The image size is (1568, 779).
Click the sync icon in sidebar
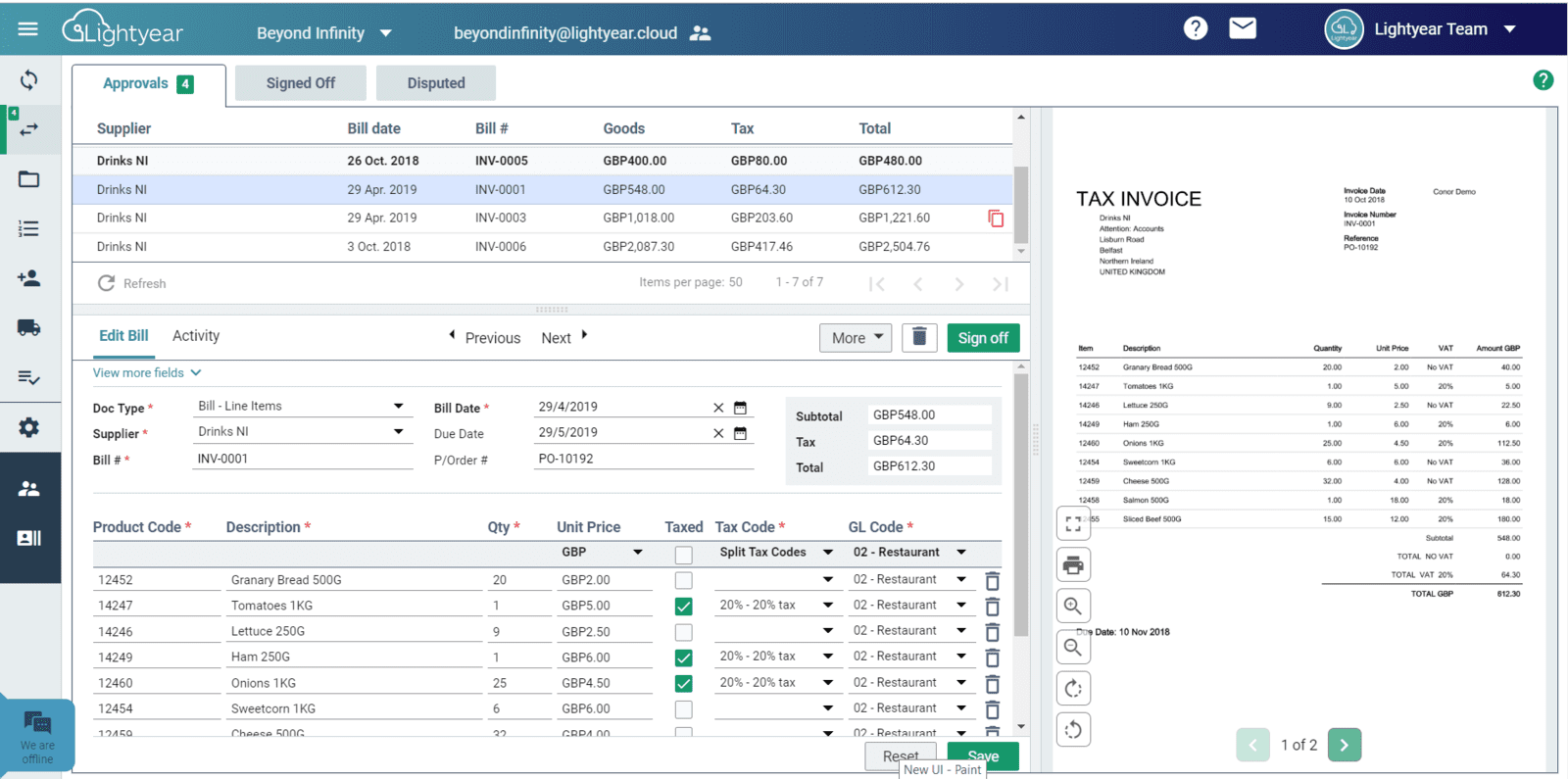[x=28, y=80]
